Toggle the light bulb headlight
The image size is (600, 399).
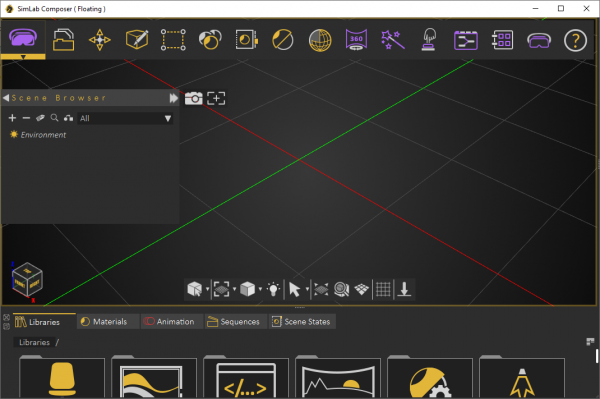273,289
